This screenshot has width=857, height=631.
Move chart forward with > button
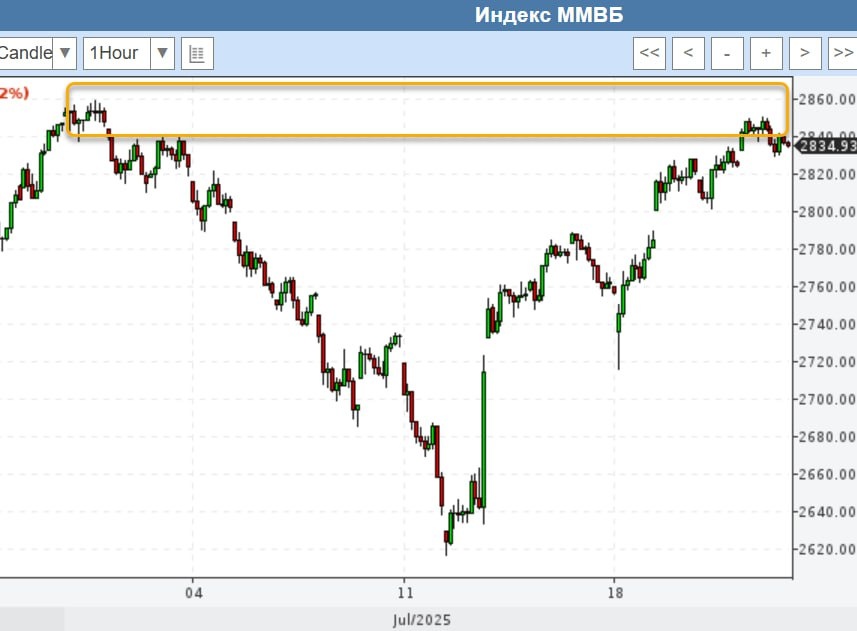click(805, 53)
